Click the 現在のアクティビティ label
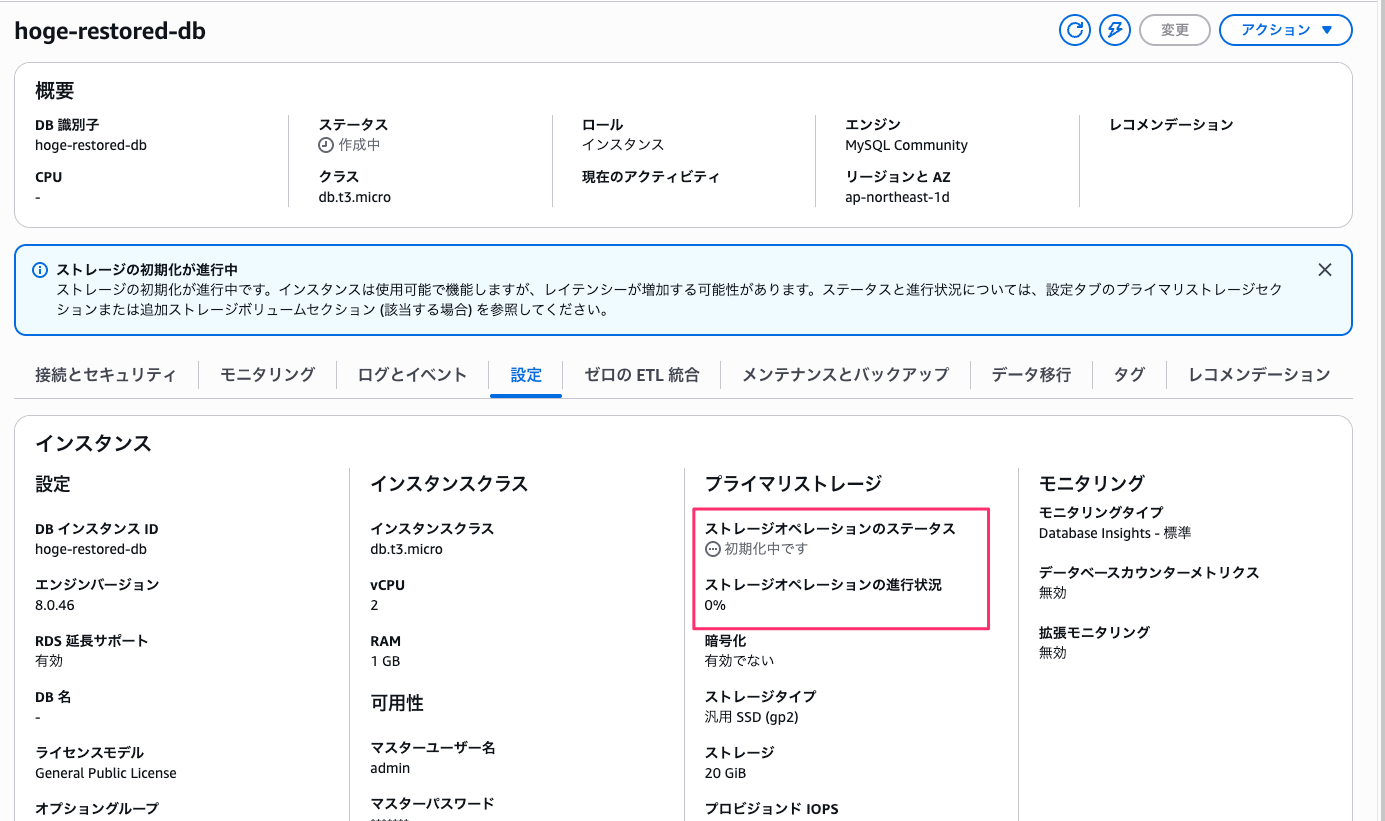This screenshot has width=1385, height=821. (x=651, y=177)
